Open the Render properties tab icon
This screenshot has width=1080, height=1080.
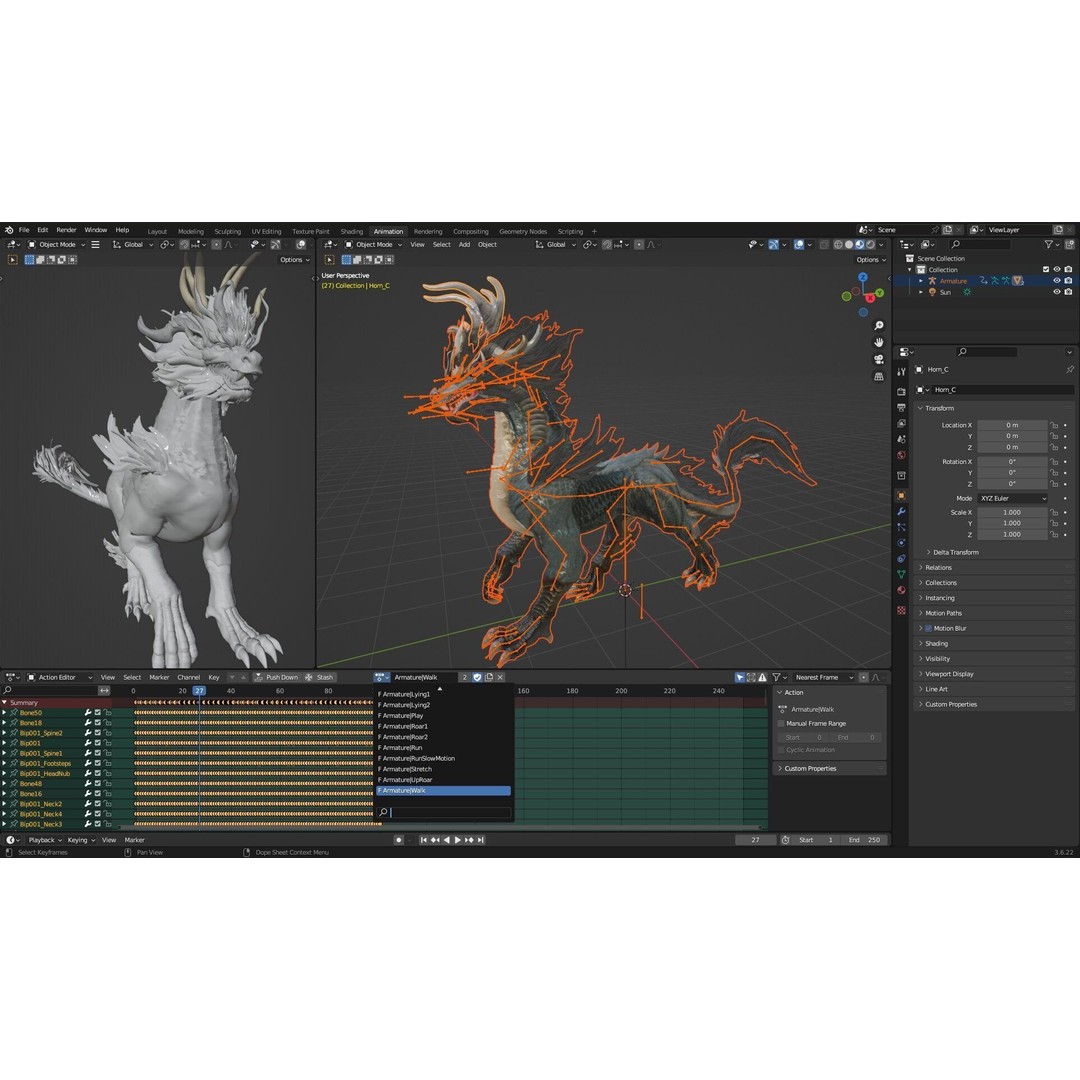coord(901,391)
